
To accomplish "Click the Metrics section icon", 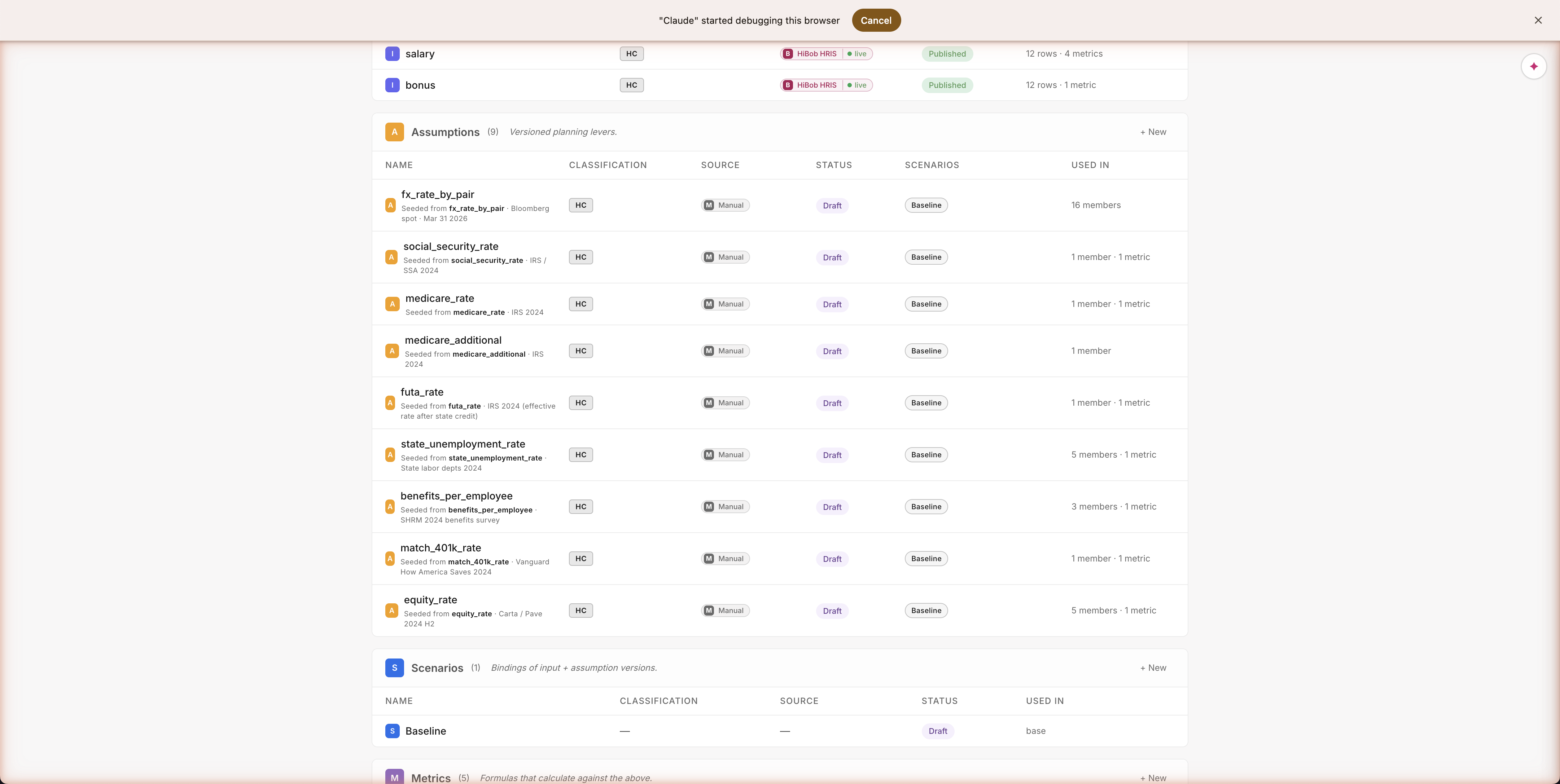I will [x=394, y=778].
